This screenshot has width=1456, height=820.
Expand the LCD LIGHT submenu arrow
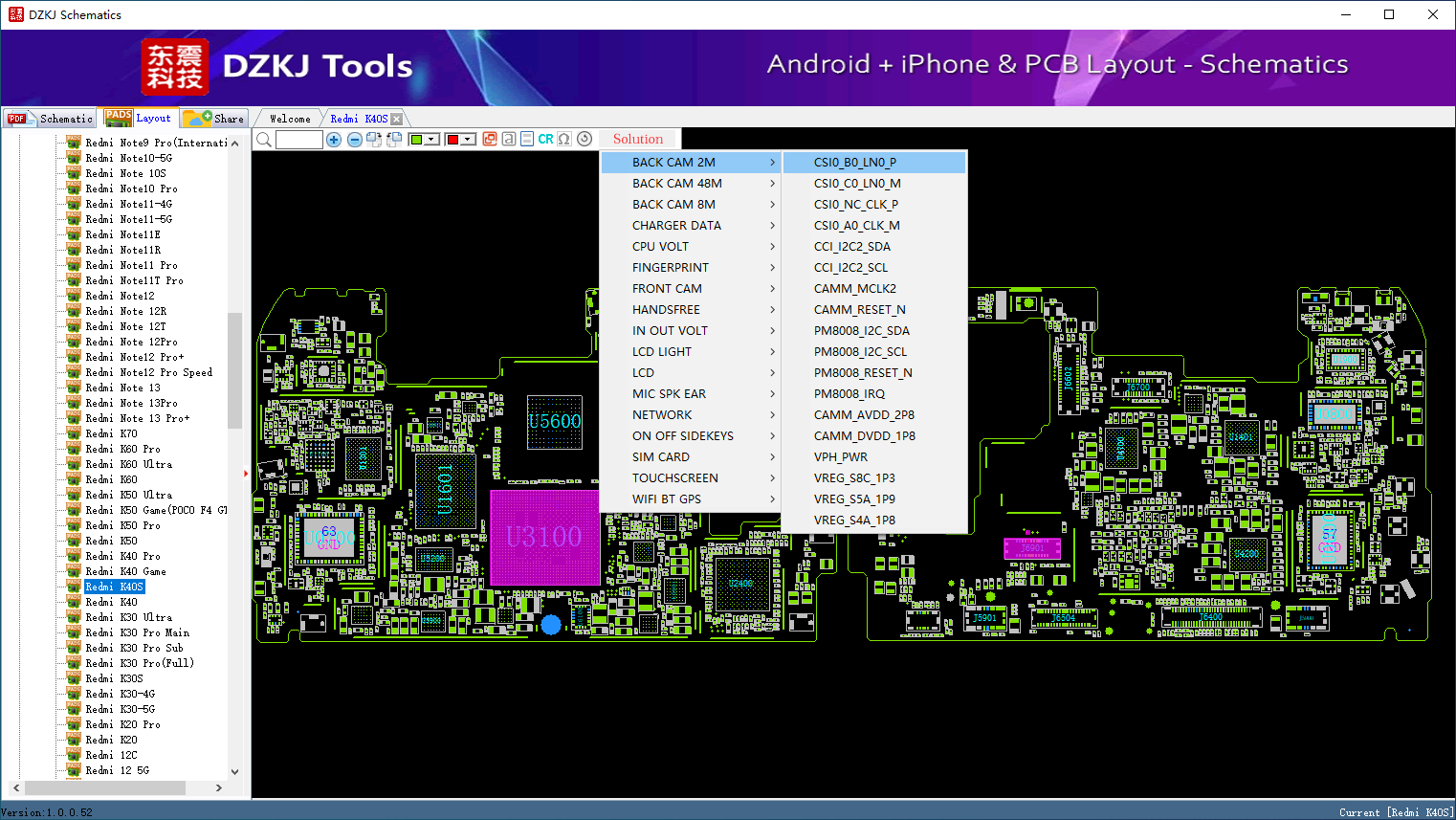772,352
